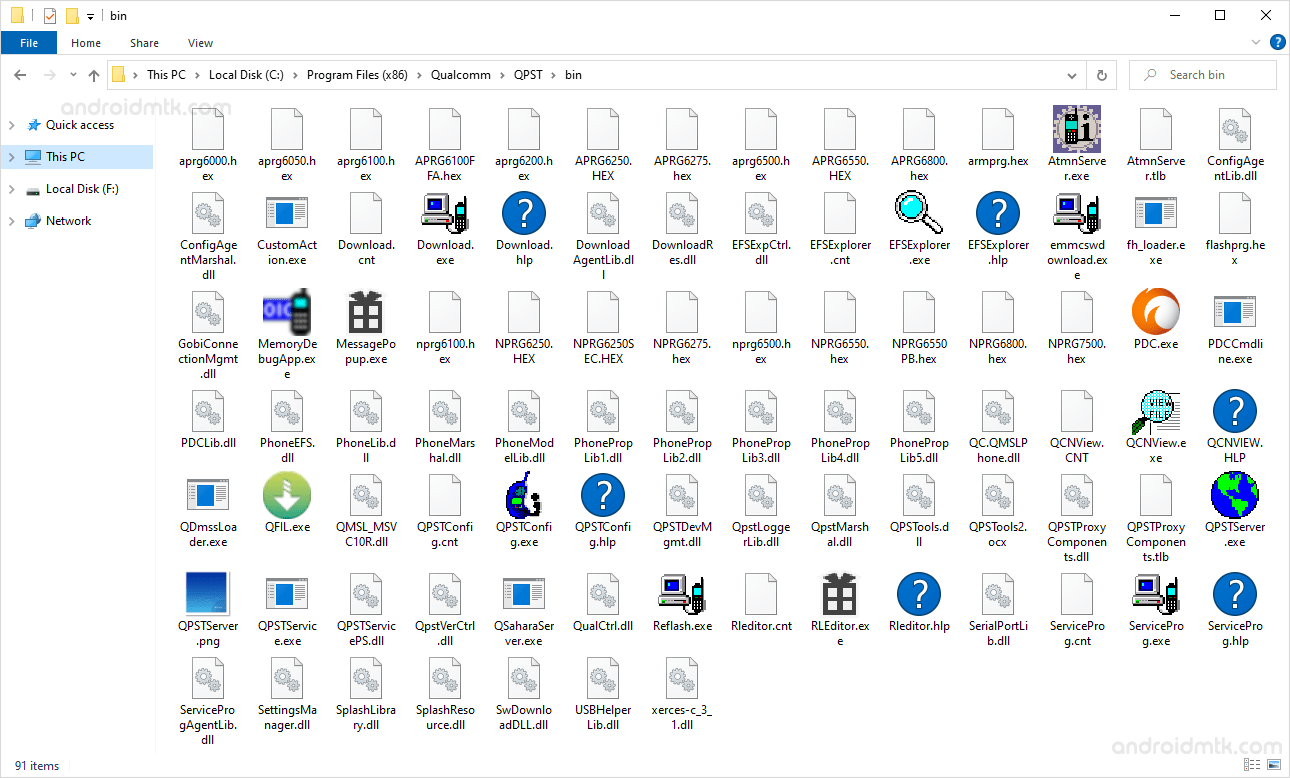Click the Back navigation arrow

(x=21, y=75)
